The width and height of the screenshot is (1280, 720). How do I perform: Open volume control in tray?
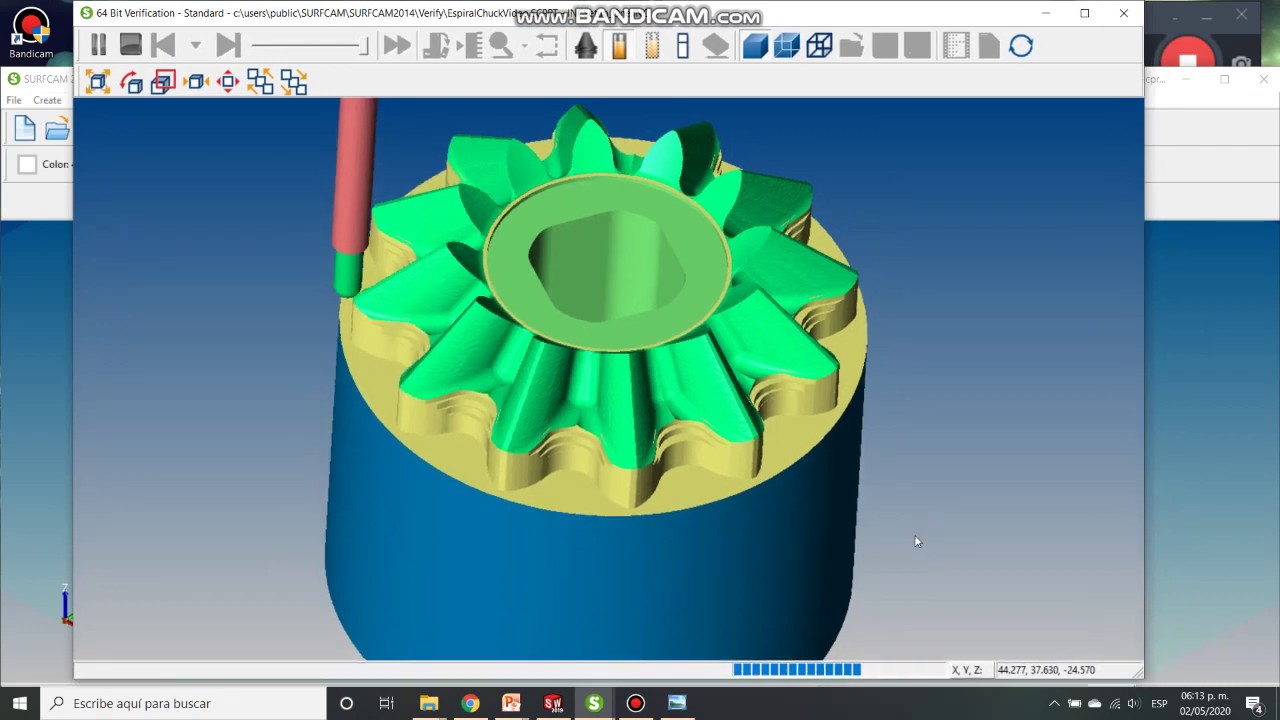click(1133, 703)
